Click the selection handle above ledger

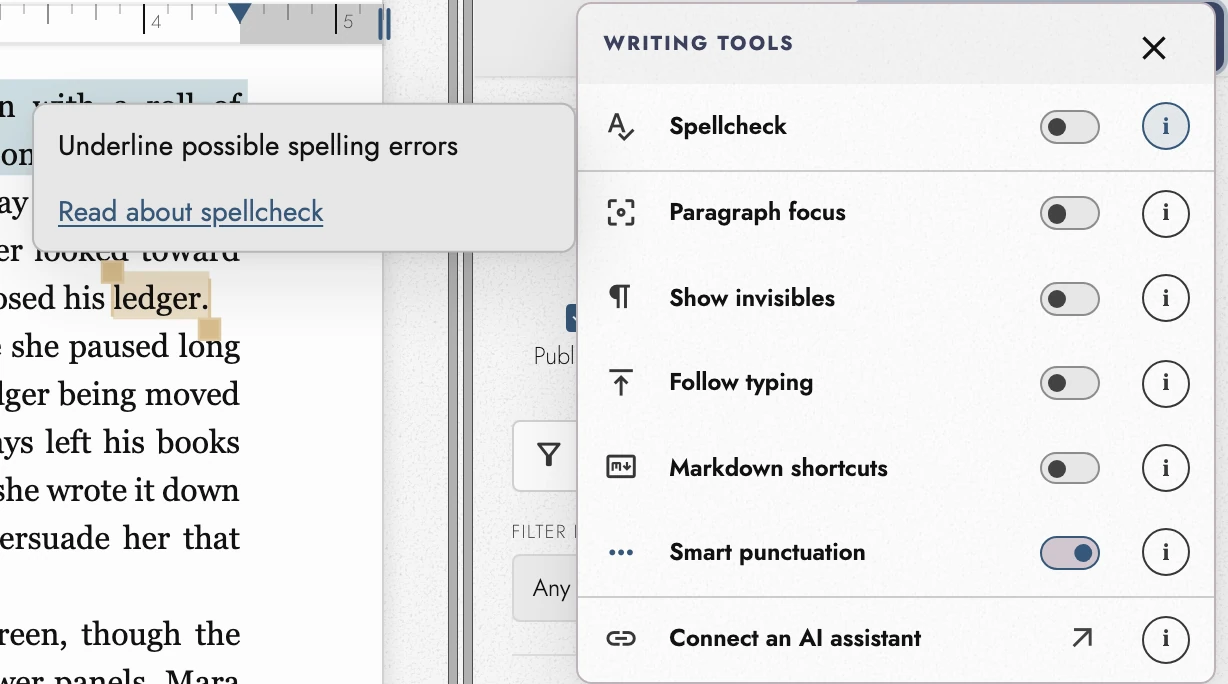(x=112, y=271)
